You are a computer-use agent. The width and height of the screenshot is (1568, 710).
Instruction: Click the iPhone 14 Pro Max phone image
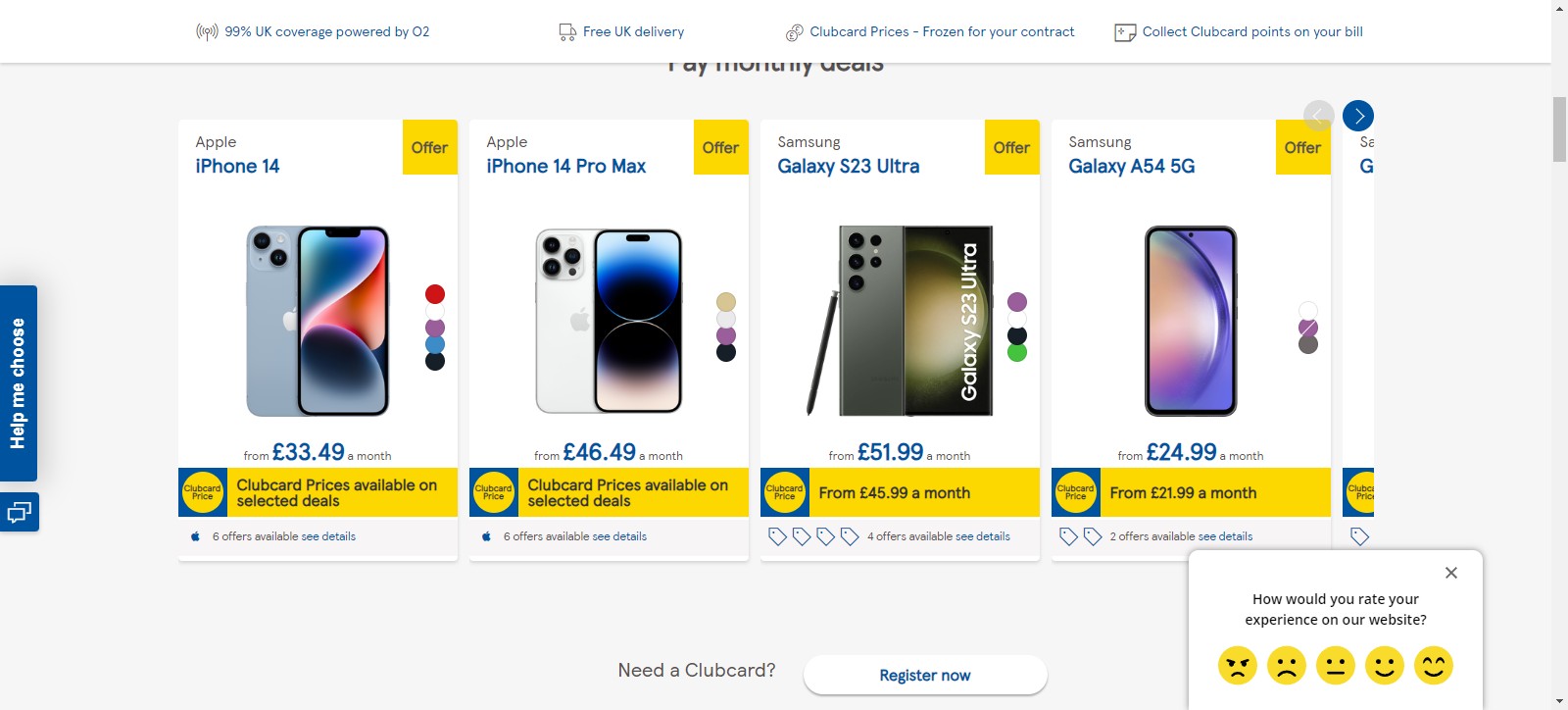coord(609,321)
